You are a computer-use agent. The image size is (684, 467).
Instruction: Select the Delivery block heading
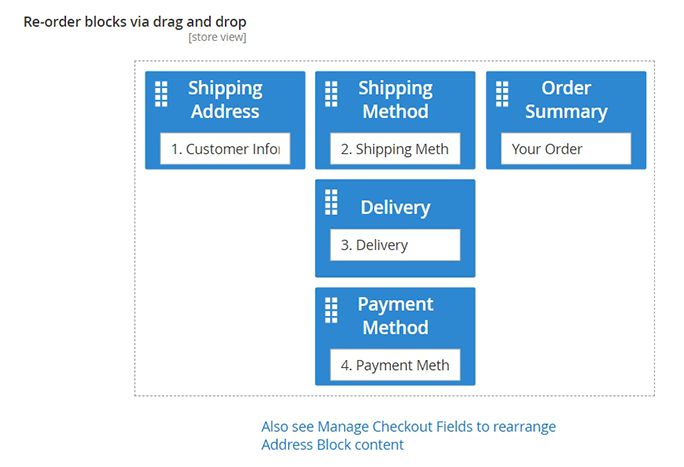pyautogui.click(x=395, y=207)
